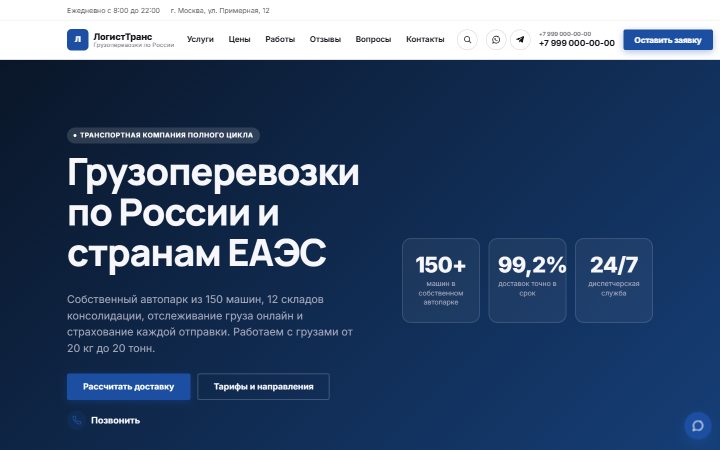Open the Цены section
Image resolution: width=720 pixels, height=450 pixels.
pos(239,39)
